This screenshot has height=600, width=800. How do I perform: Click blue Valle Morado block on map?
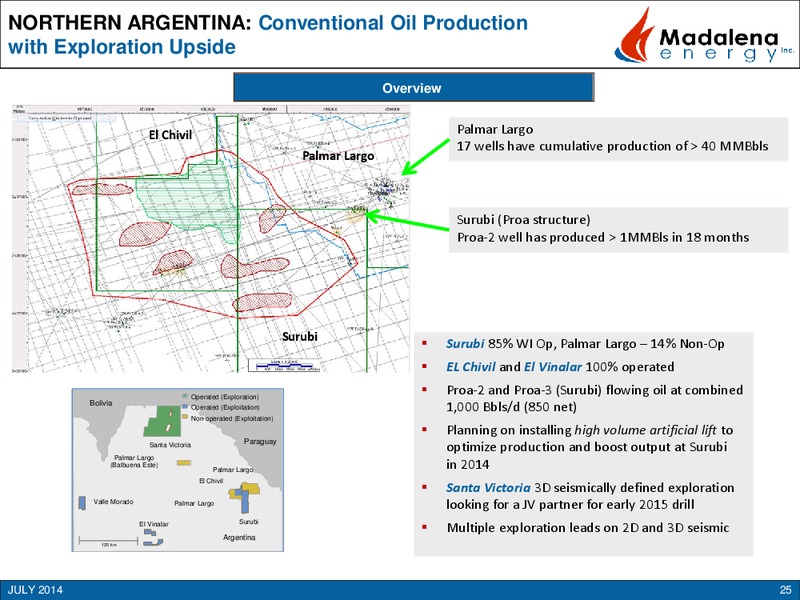click(82, 503)
